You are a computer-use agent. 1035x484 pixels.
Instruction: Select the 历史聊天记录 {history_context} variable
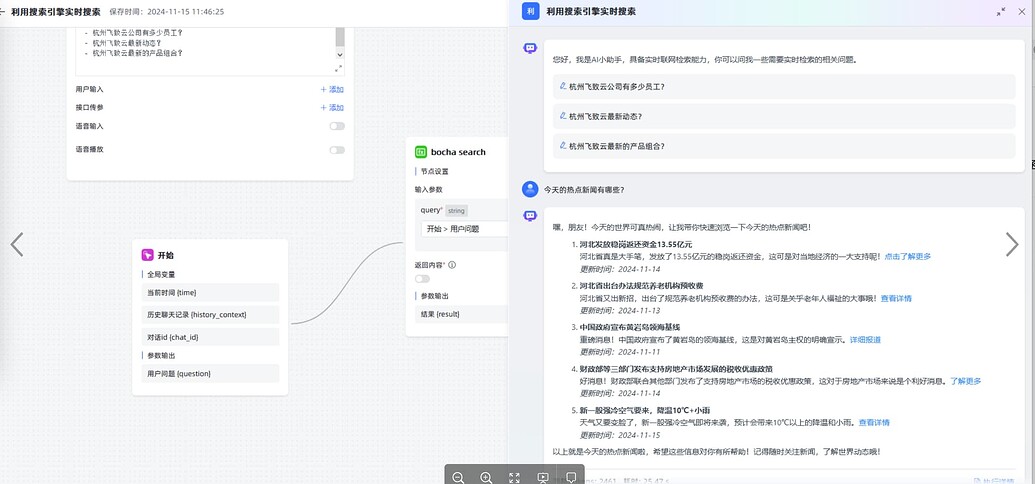(211, 315)
